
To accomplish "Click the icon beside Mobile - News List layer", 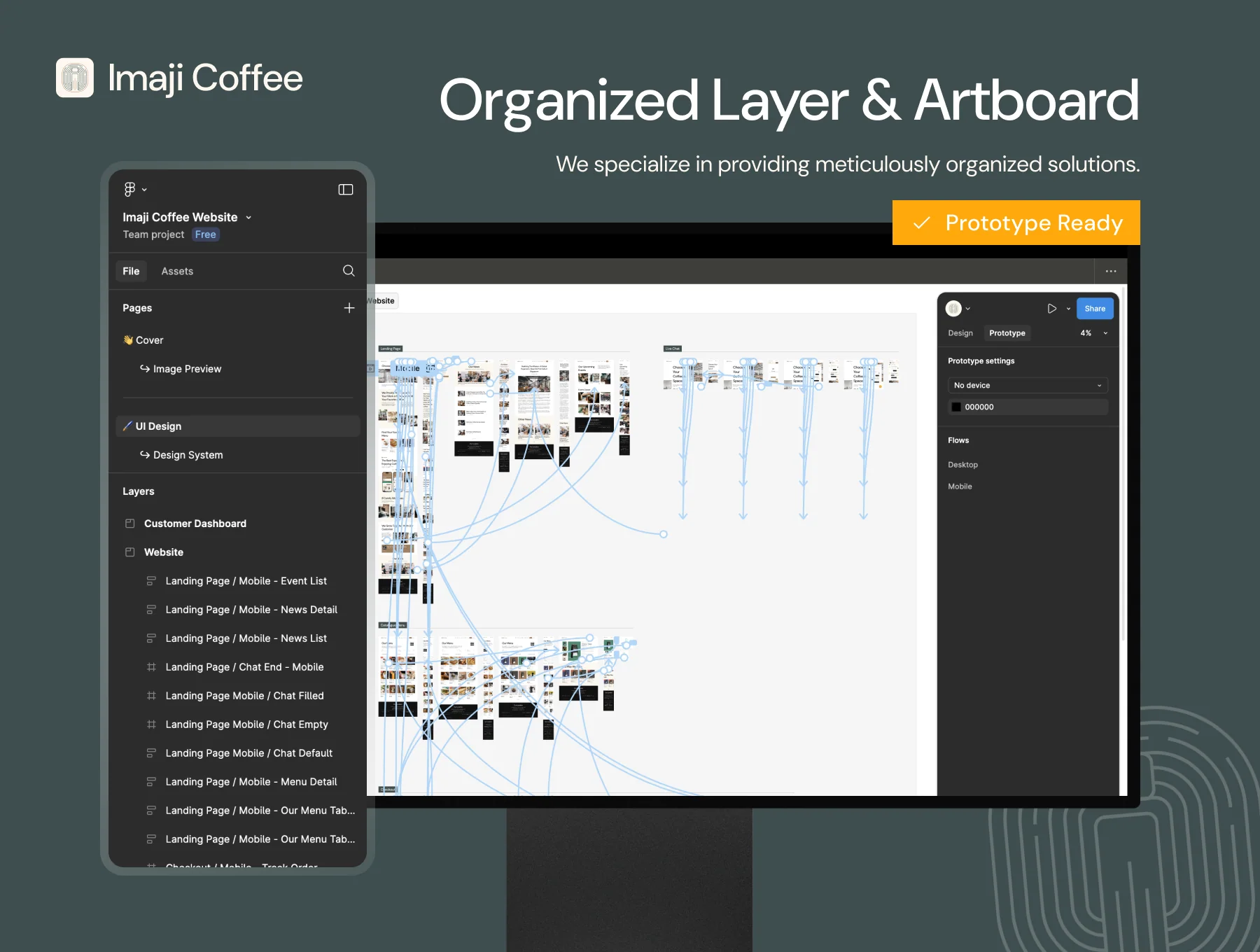I will 151,638.
